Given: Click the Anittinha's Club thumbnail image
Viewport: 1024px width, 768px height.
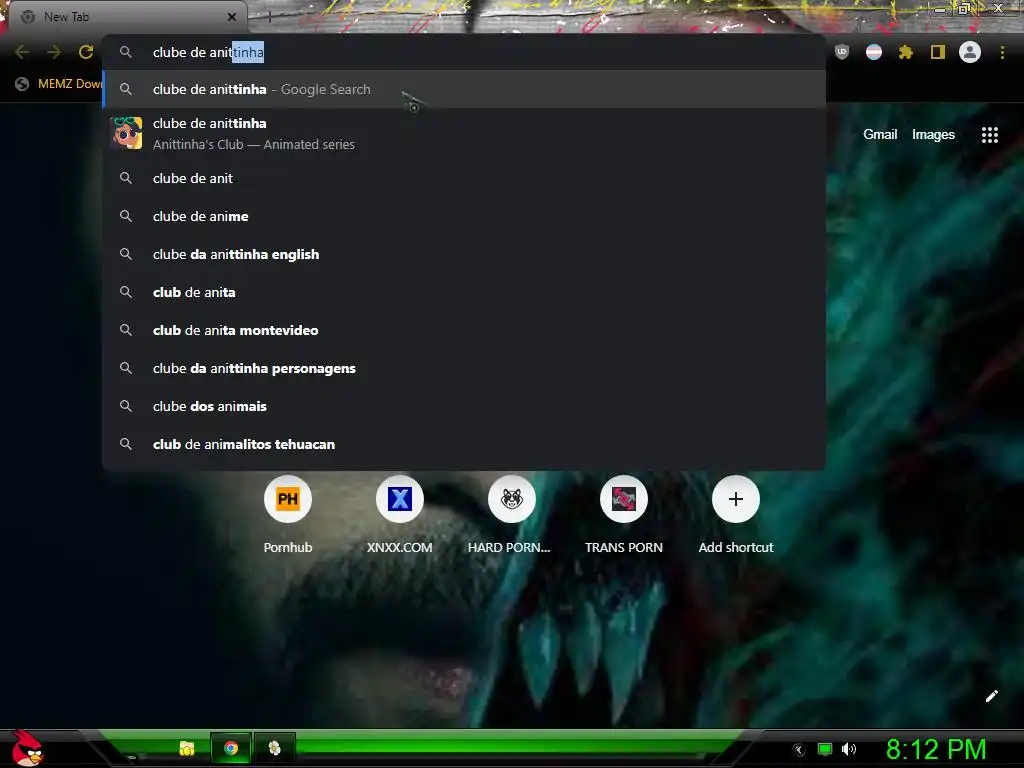Looking at the screenshot, I should (126, 133).
